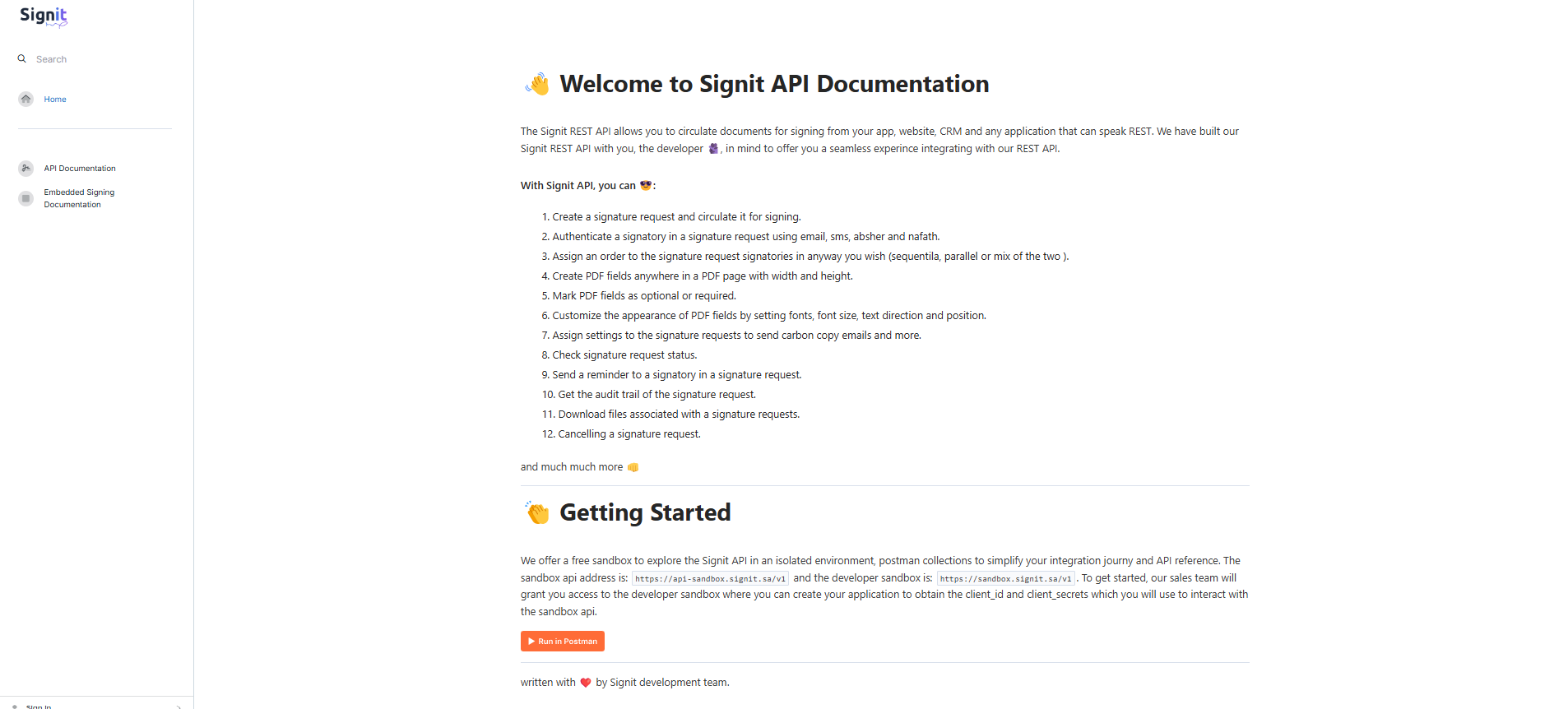The width and height of the screenshot is (1568, 709).
Task: Click the clapping hands emoji by Getting Started
Action: [537, 512]
